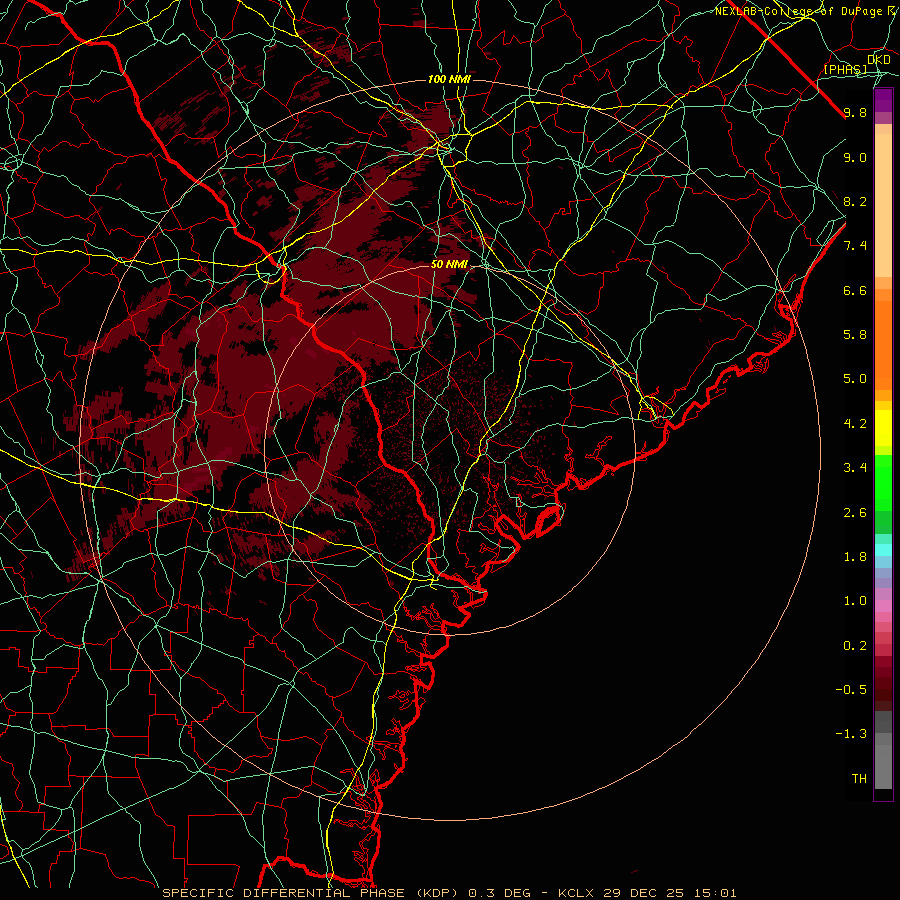Select the 1.8 scale value
This screenshot has height=900, width=900.
(855, 557)
